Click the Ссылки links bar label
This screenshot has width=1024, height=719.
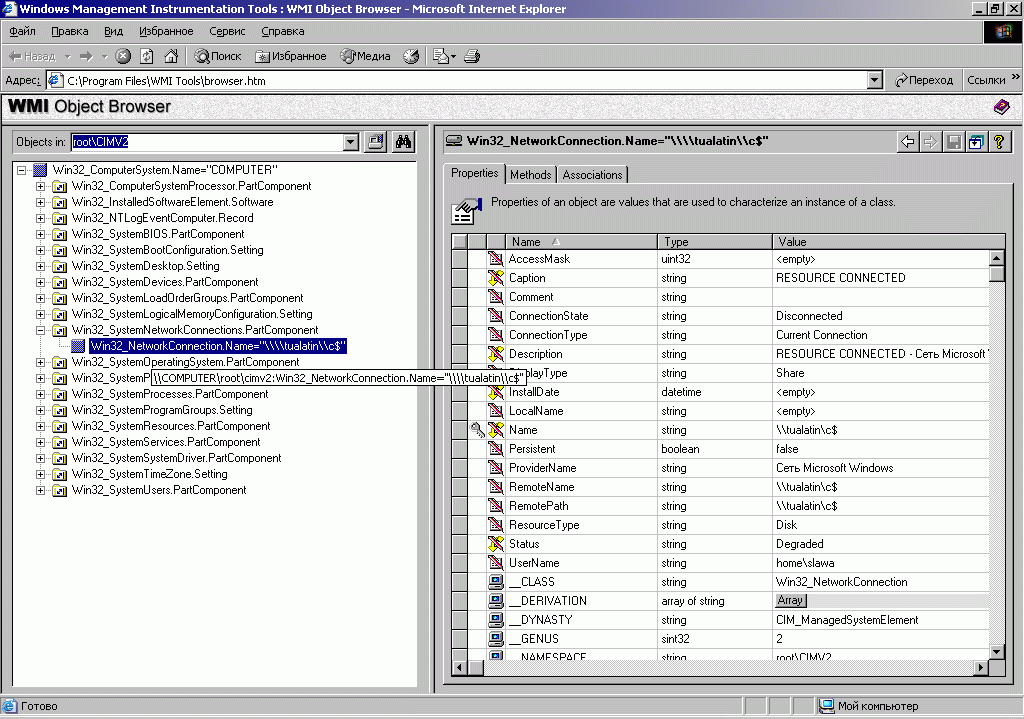(986, 80)
